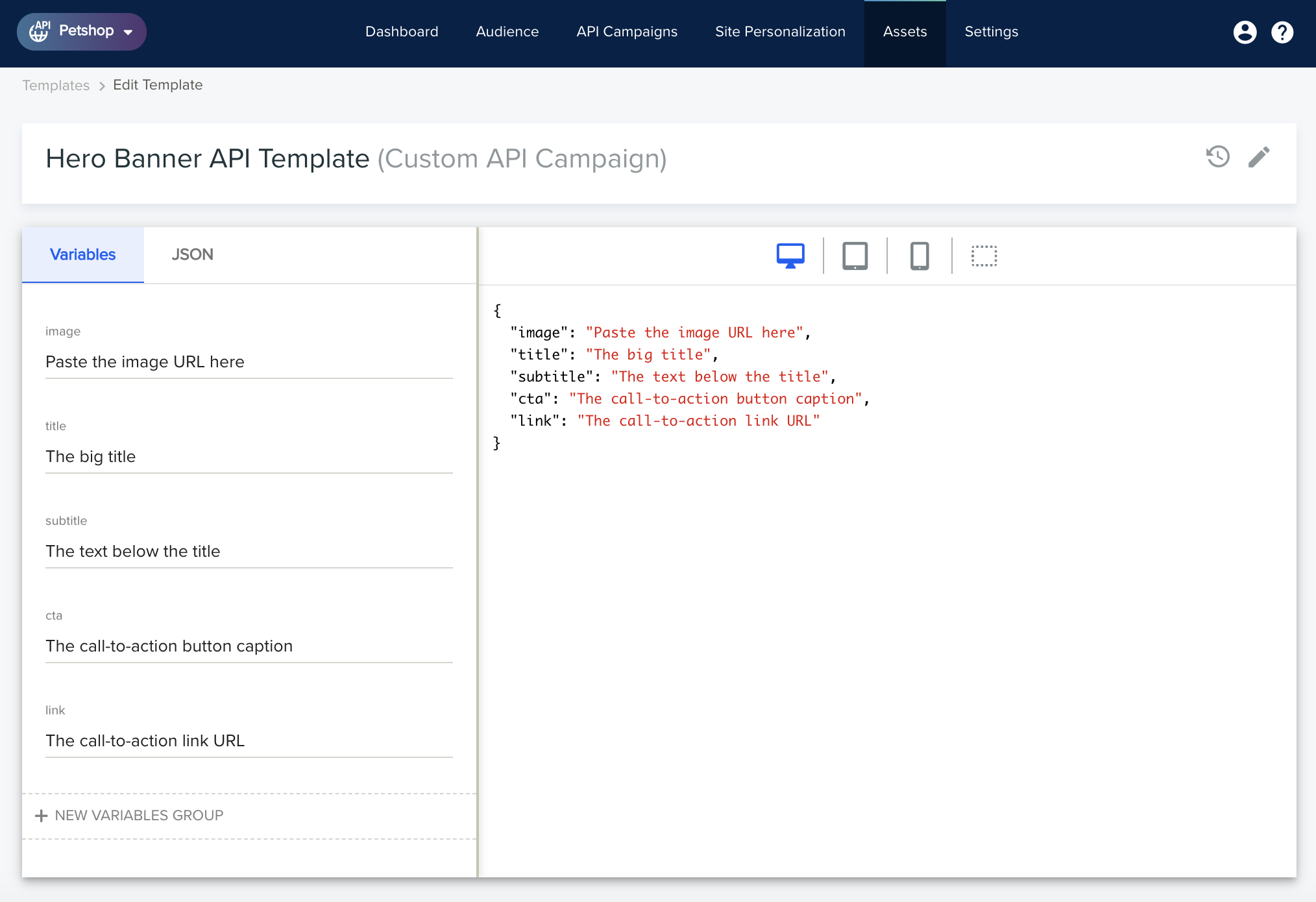1316x902 pixels.
Task: Click the 'link' variable label
Action: click(x=55, y=711)
